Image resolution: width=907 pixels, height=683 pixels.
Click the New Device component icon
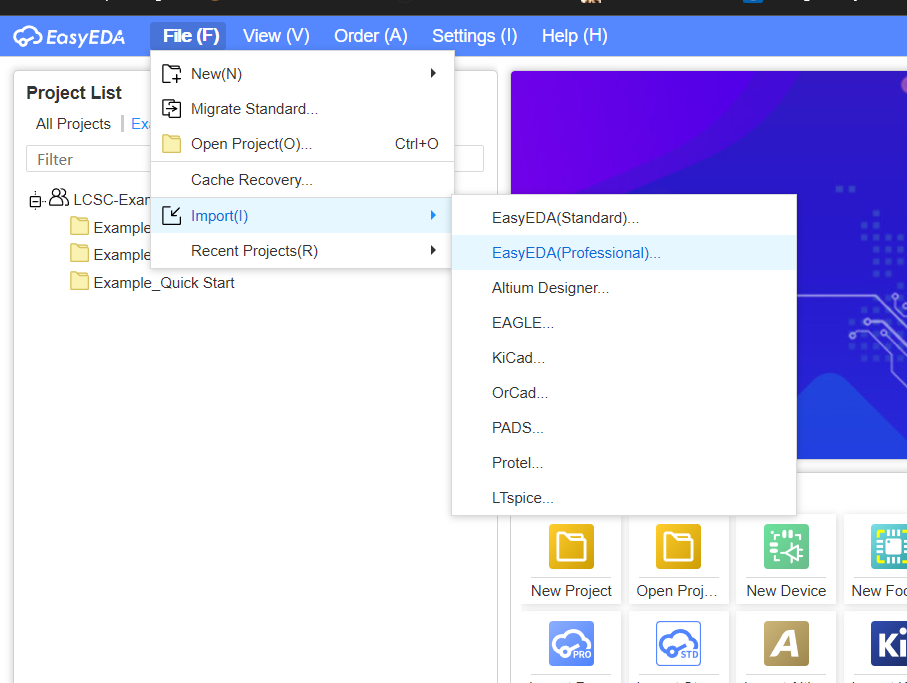pyautogui.click(x=786, y=547)
